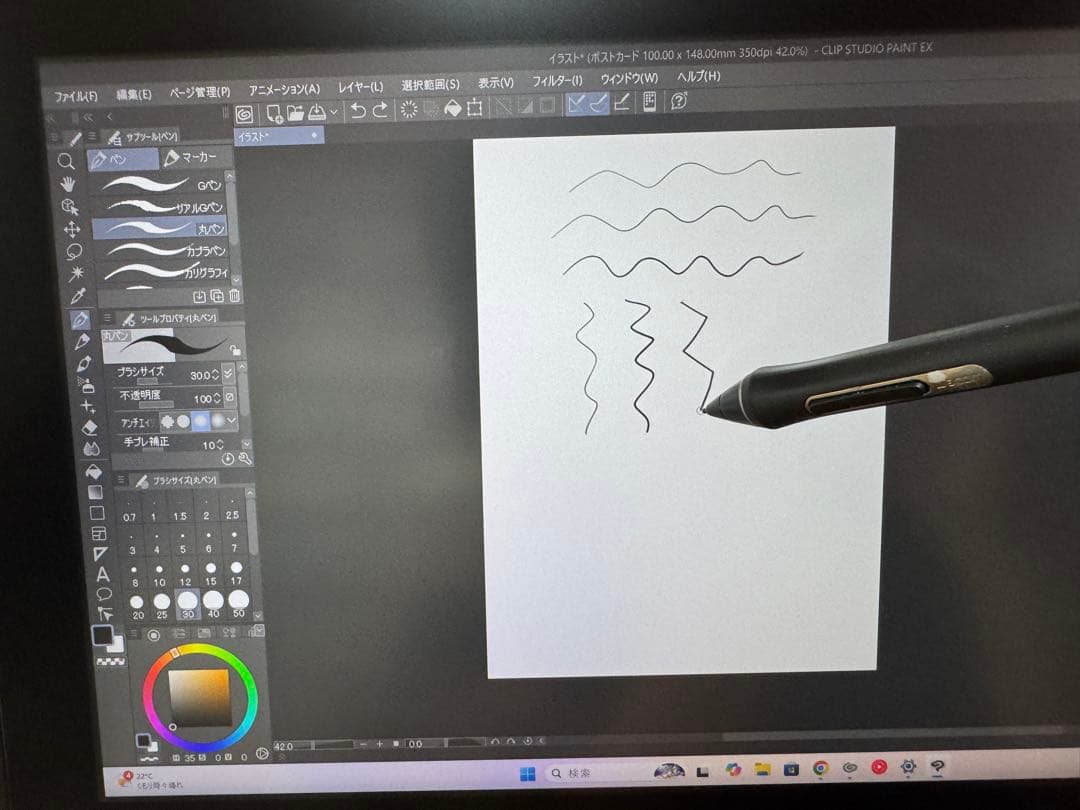Click the Undo arrow in the toolbar

tap(358, 112)
